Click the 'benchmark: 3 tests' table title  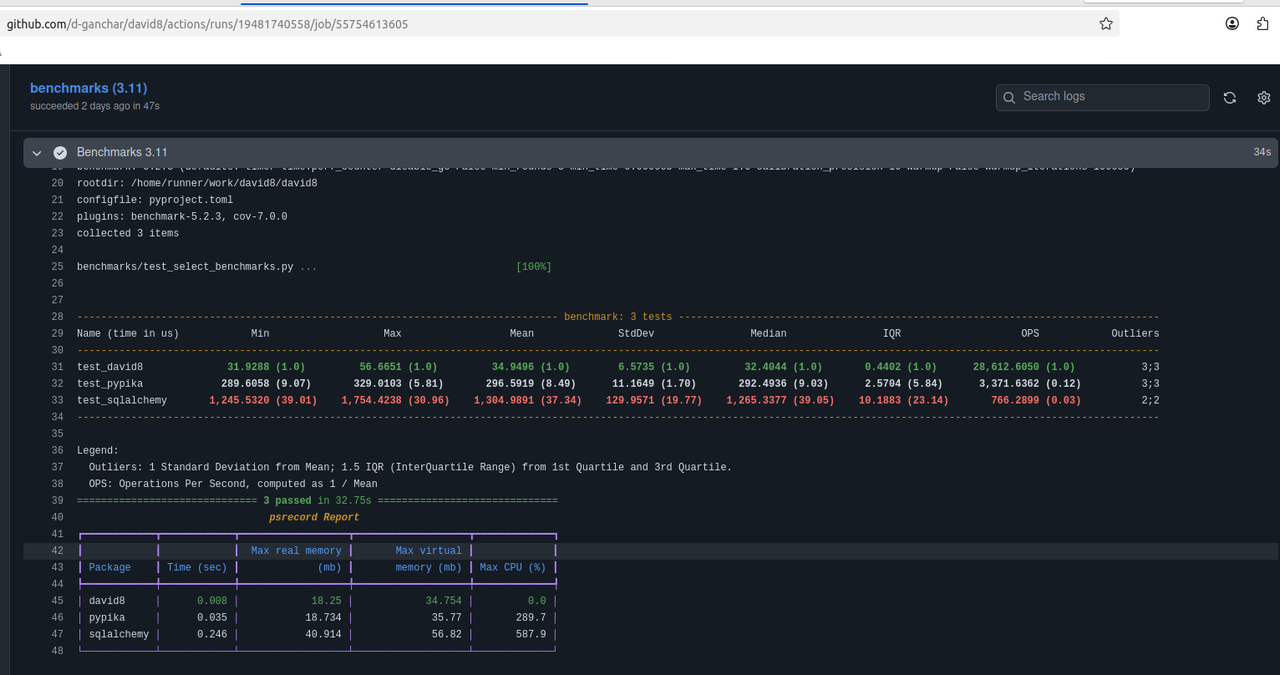click(x=618, y=317)
